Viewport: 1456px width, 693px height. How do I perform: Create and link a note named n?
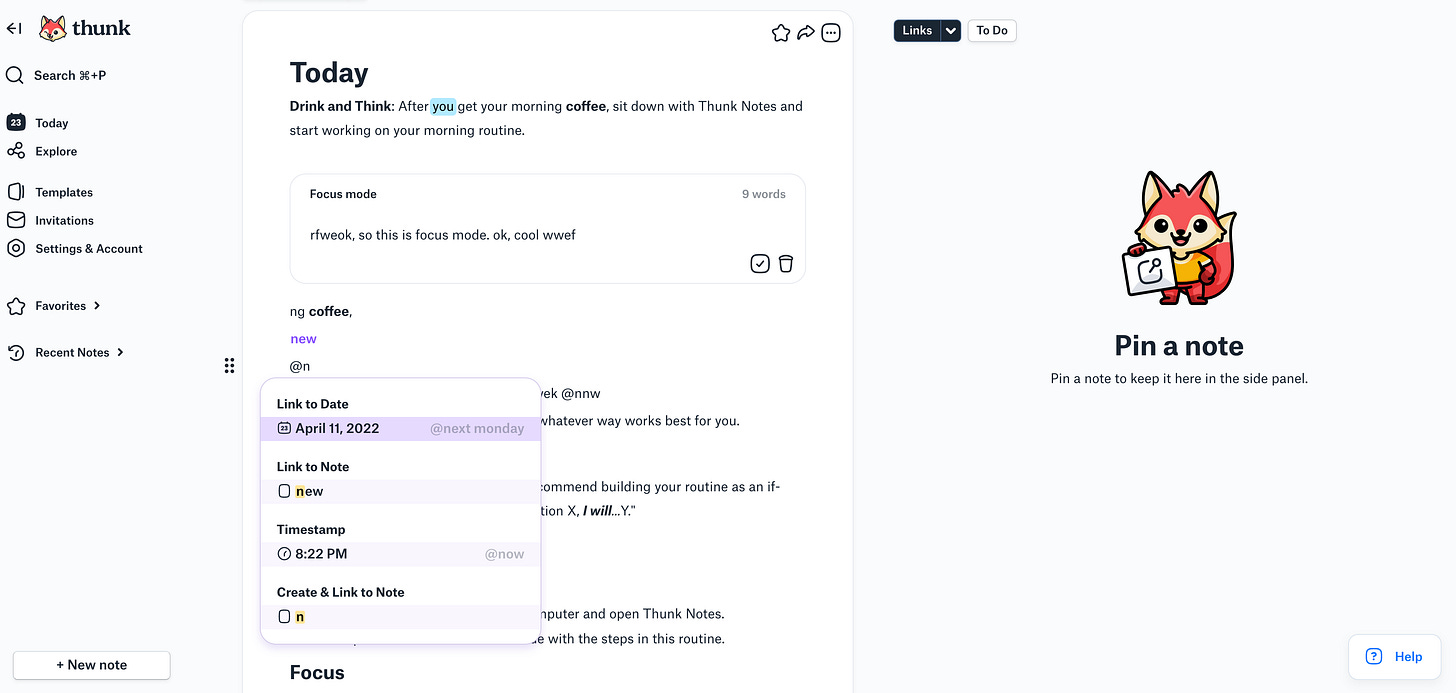click(401, 617)
